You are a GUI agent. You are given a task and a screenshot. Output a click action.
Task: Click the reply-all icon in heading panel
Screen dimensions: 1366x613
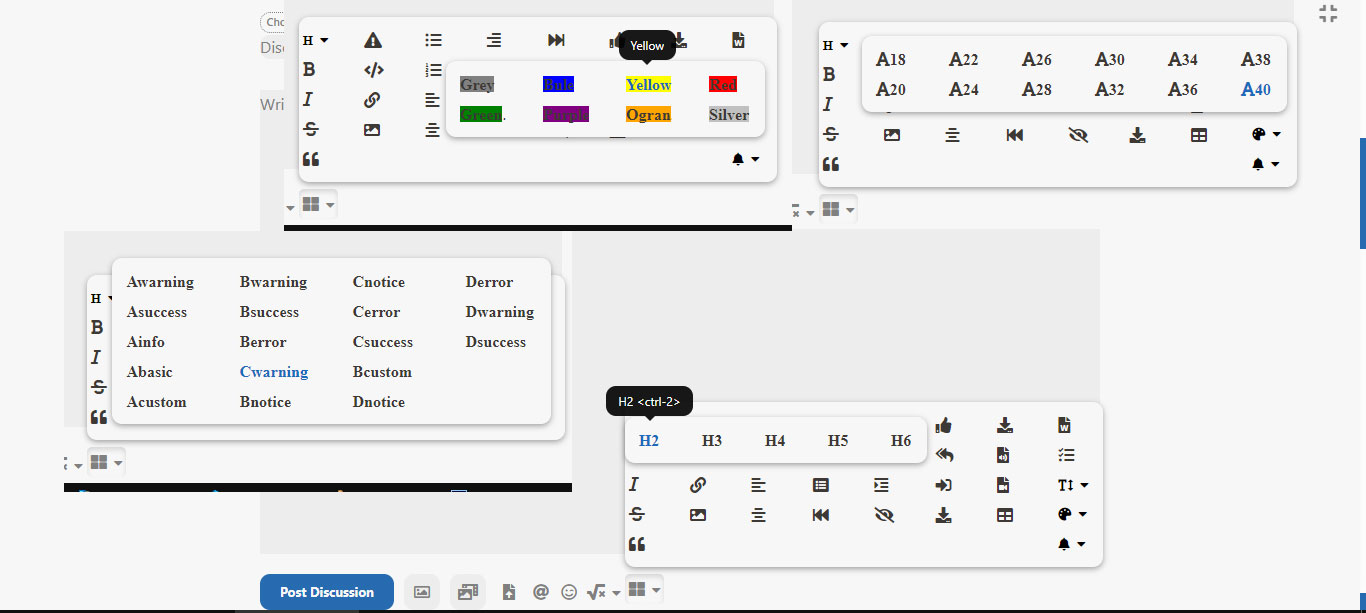point(944,455)
